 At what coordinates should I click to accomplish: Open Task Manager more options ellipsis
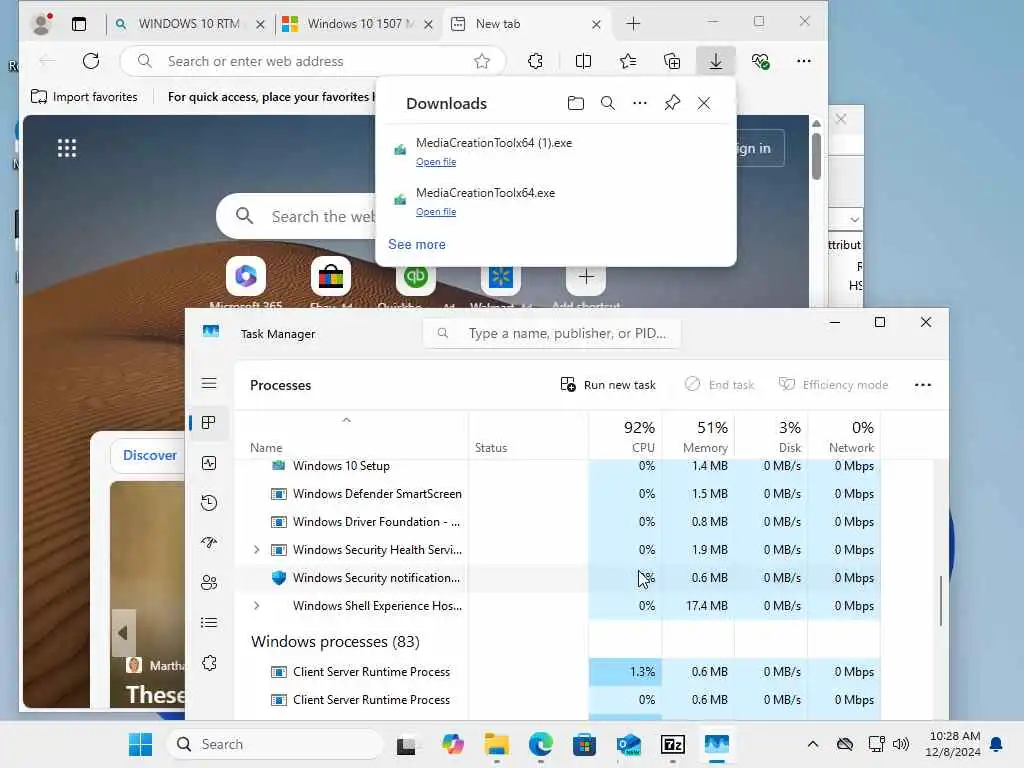[x=923, y=385]
